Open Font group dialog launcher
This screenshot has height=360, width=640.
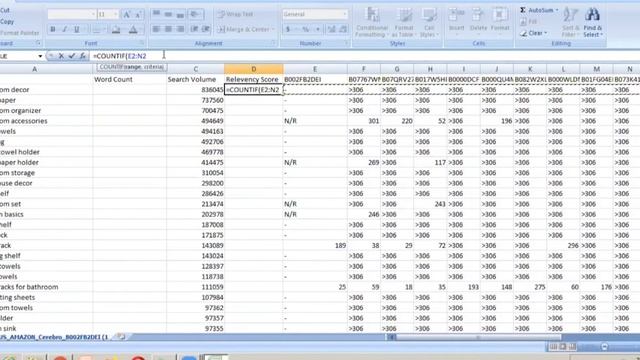(x=142, y=43)
